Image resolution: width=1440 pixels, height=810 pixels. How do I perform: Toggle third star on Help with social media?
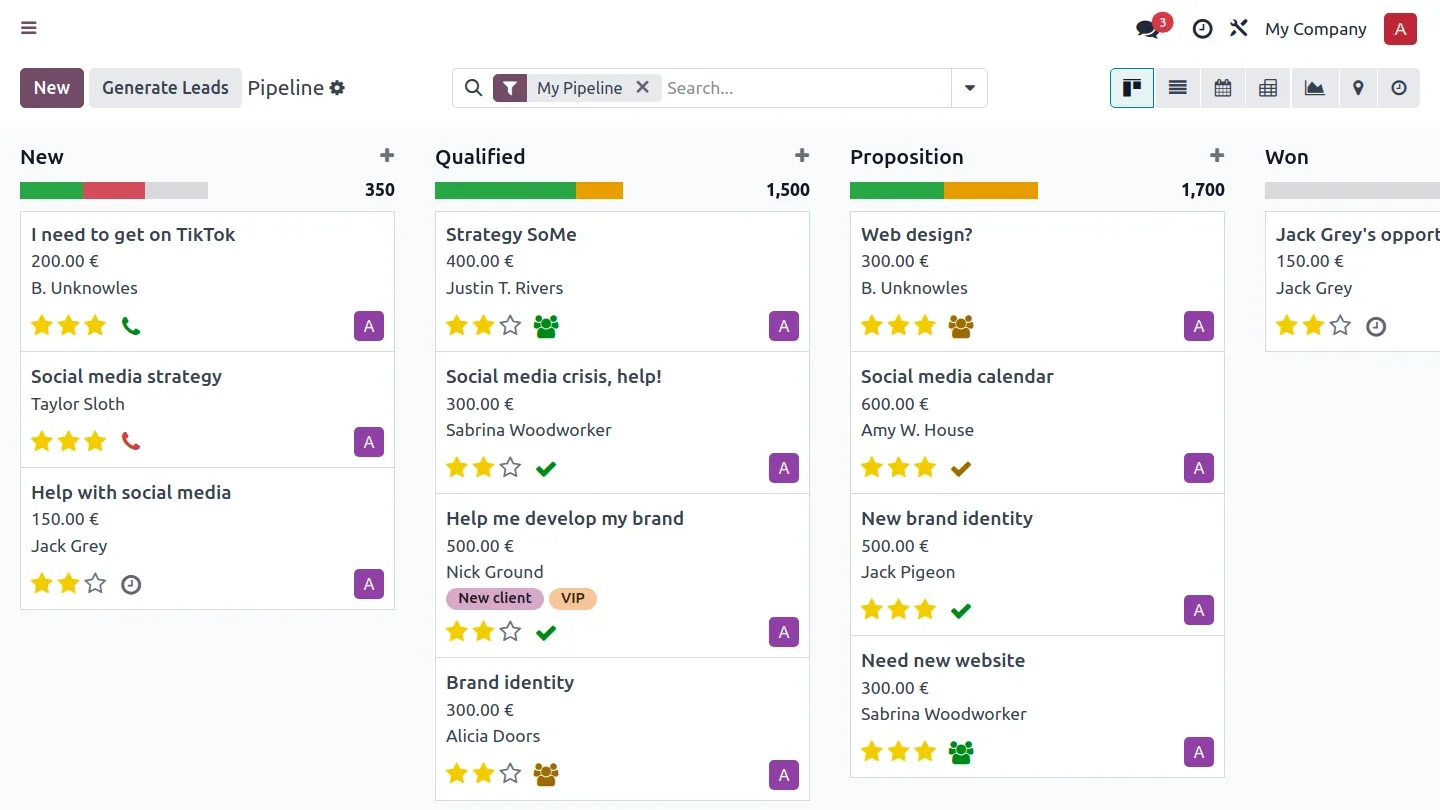point(96,583)
